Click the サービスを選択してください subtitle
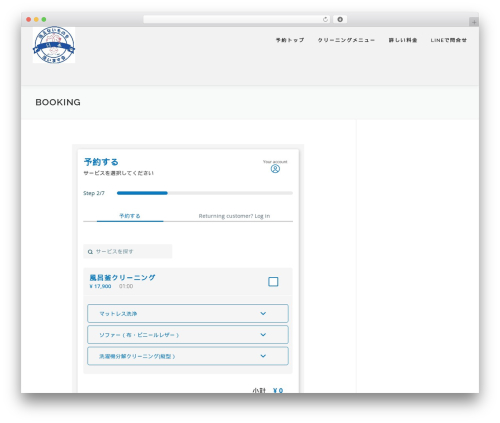This screenshot has width=500, height=423. click(x=118, y=173)
